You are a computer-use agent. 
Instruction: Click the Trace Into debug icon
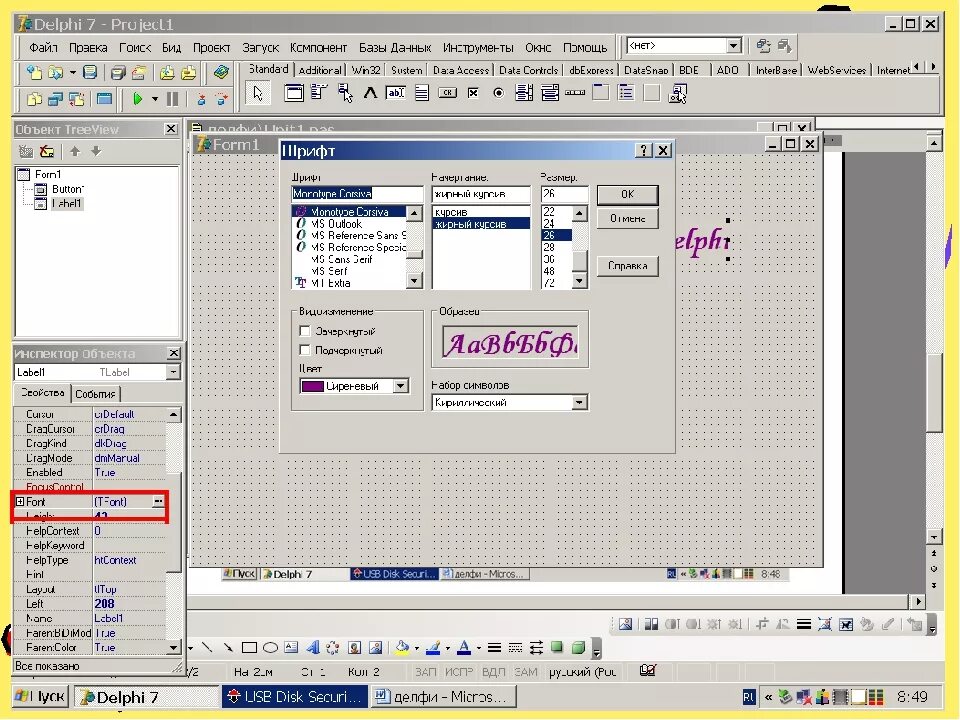click(x=201, y=99)
